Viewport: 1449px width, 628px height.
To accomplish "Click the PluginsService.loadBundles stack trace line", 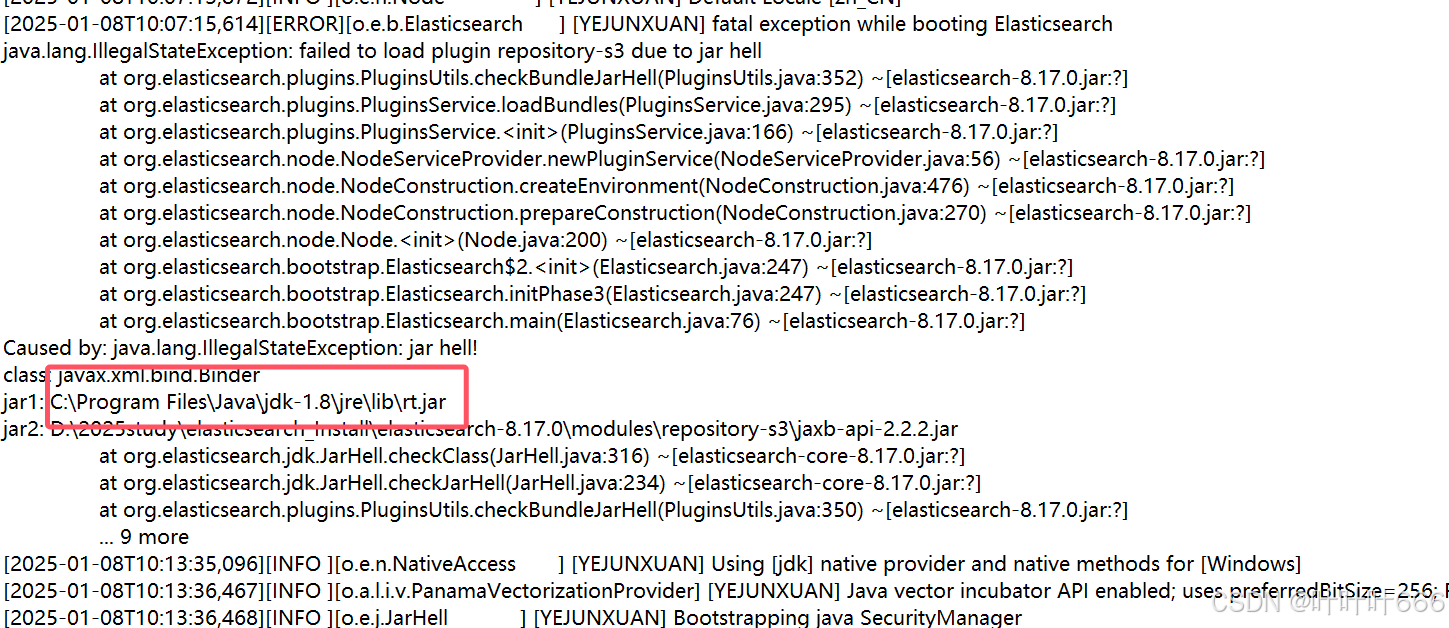I will pyautogui.click(x=608, y=104).
